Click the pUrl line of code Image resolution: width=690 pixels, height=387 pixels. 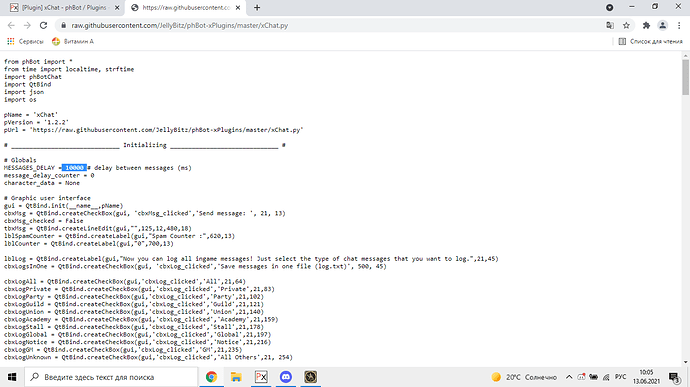[154, 130]
